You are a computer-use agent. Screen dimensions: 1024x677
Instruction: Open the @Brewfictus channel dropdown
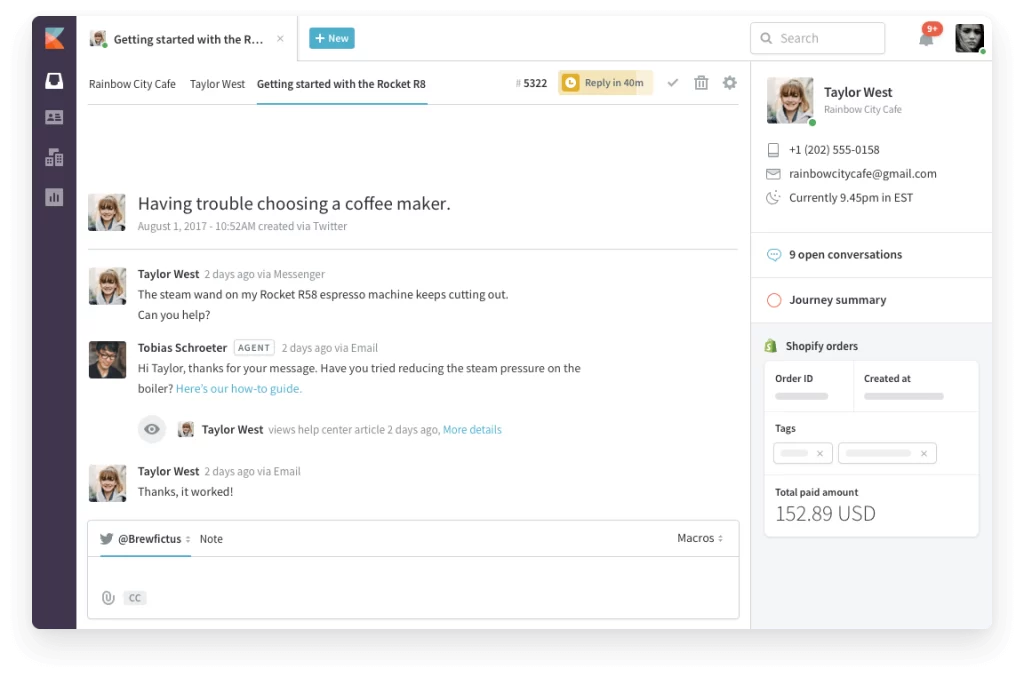click(x=154, y=539)
